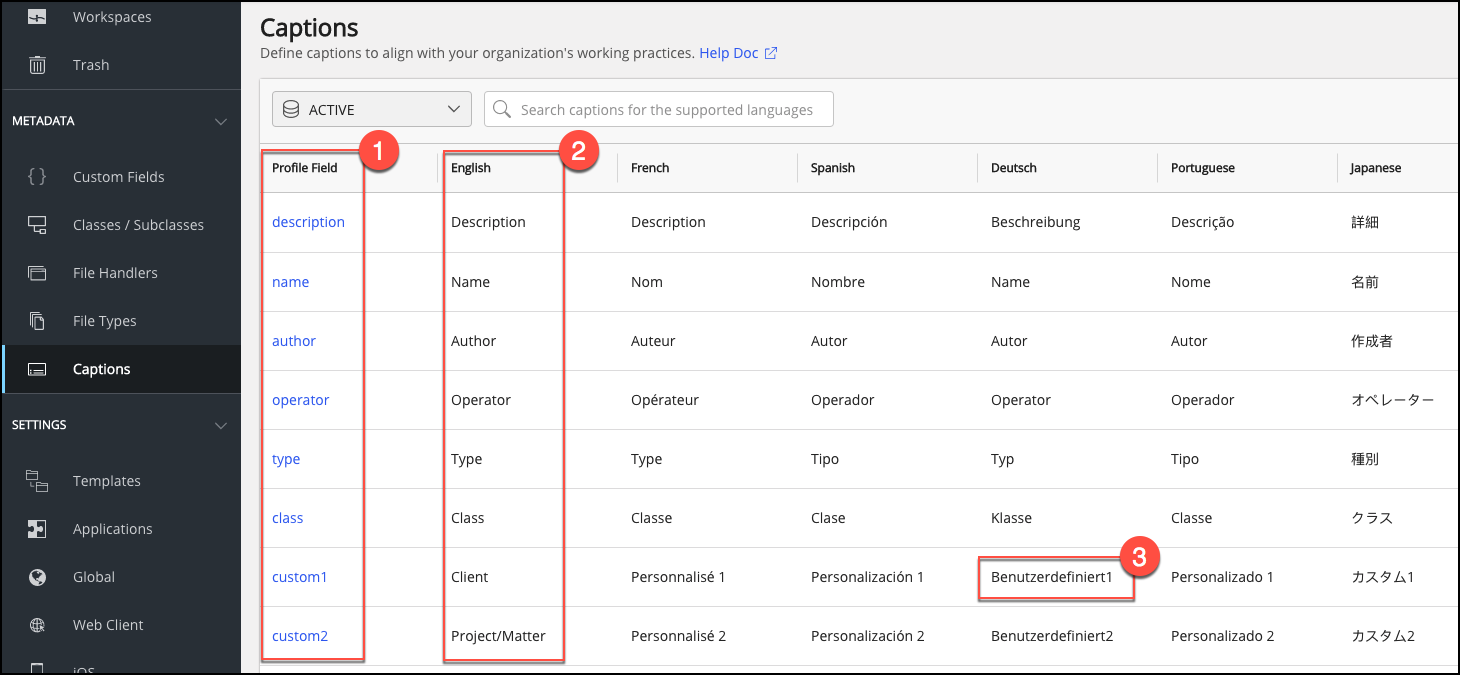
Task: Open the Help Doc link
Action: 730,52
